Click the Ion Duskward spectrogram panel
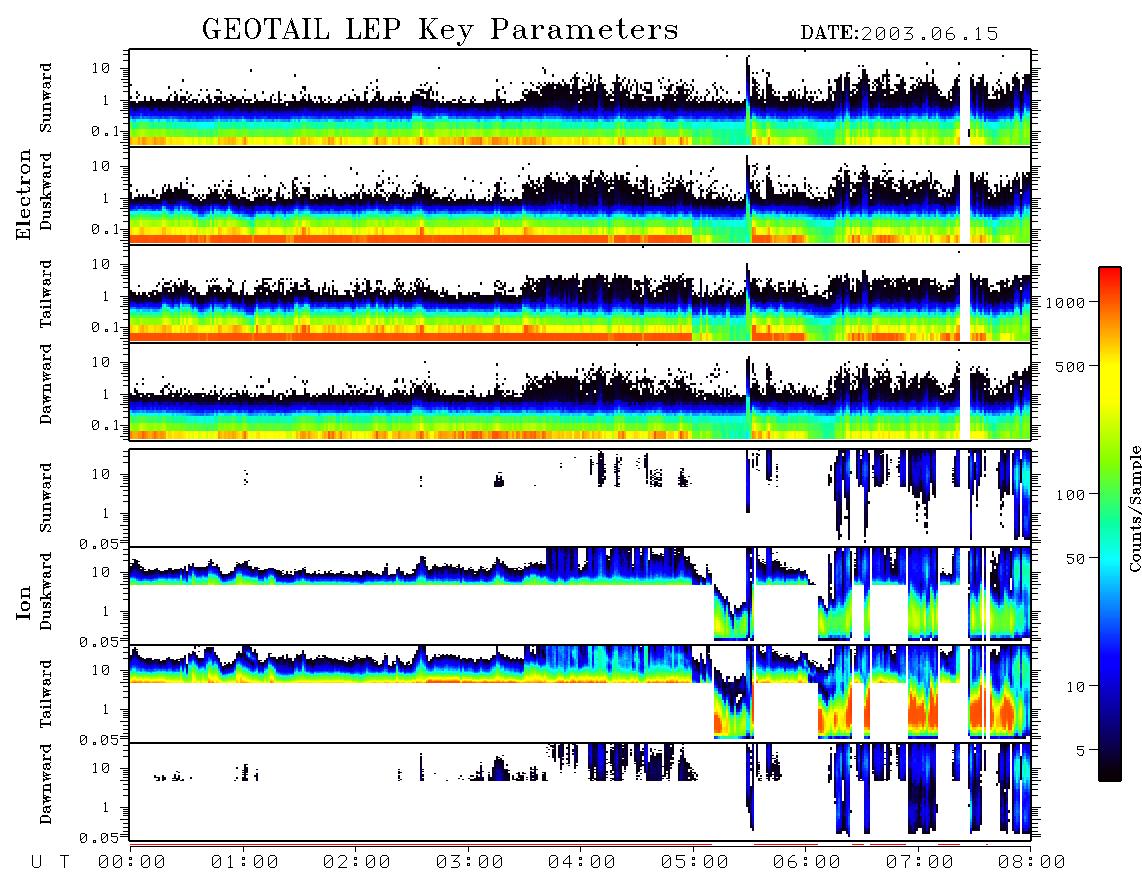 pos(580,595)
